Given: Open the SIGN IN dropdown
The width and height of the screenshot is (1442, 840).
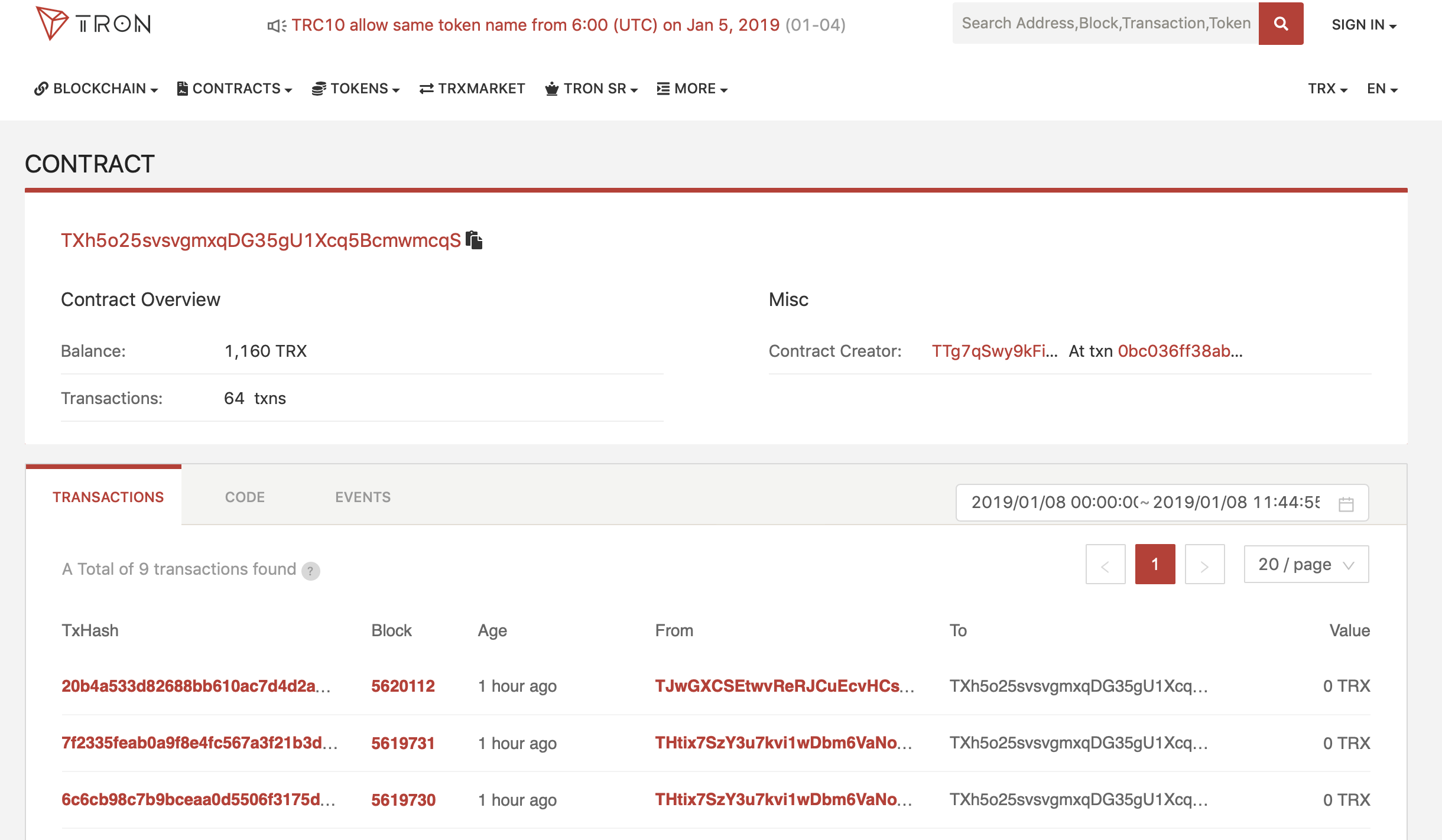Looking at the screenshot, I should point(1363,25).
